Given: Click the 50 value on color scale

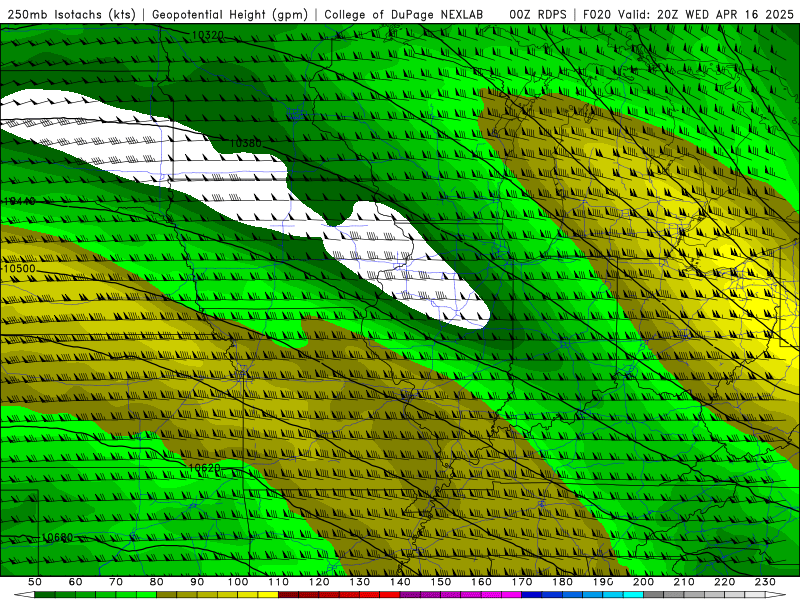Looking at the screenshot, I should pyautogui.click(x=35, y=582).
